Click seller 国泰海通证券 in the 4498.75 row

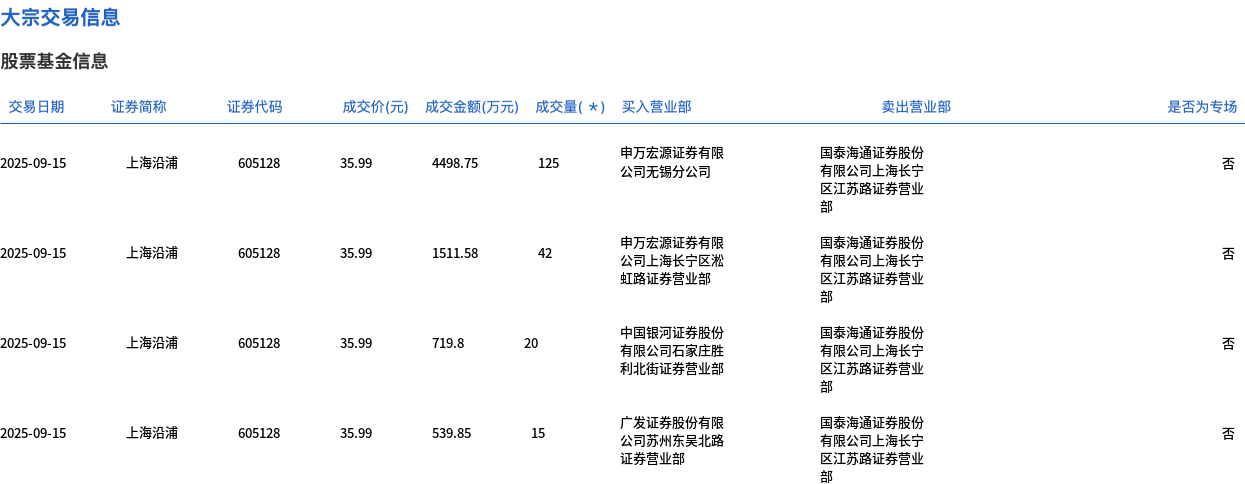(872, 180)
